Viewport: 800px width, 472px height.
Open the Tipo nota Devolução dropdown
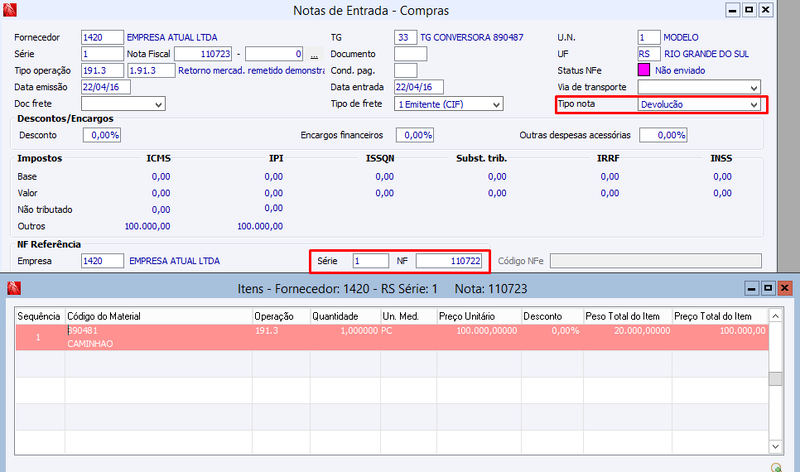pyautogui.click(x=699, y=104)
